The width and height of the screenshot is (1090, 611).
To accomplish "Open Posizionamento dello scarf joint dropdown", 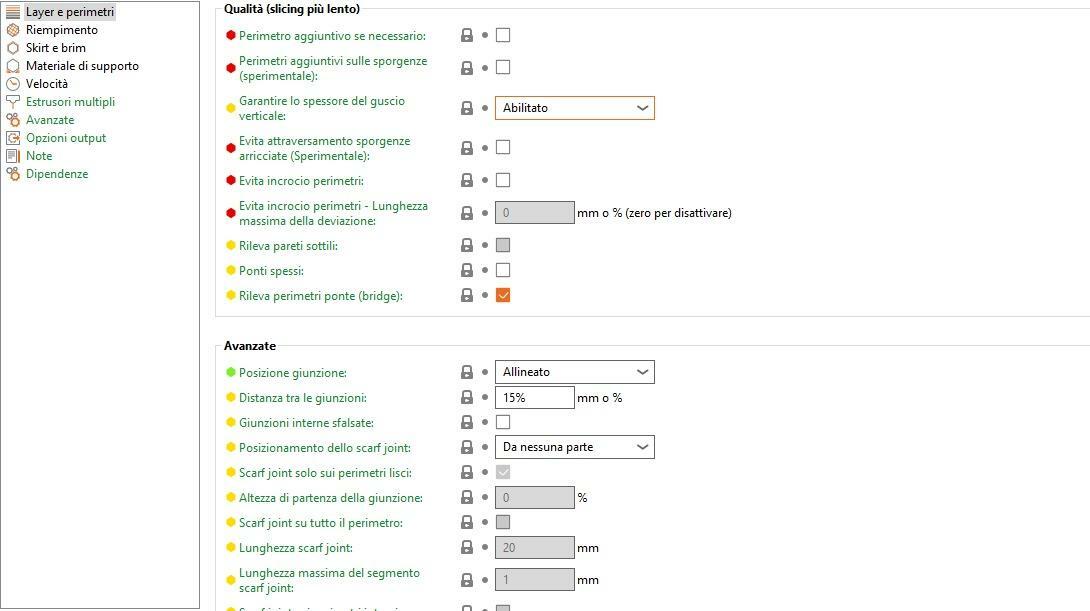I will [x=574, y=447].
